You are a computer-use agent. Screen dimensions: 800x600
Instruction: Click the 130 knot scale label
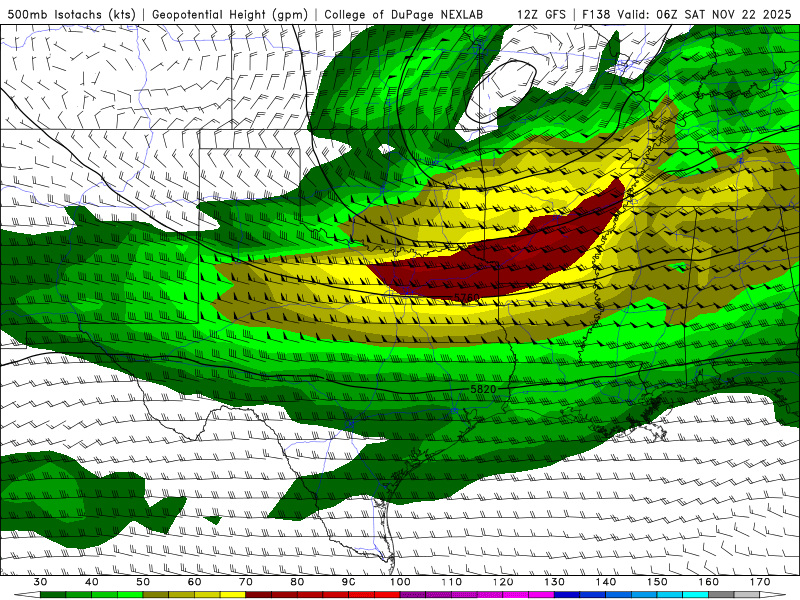[555, 582]
